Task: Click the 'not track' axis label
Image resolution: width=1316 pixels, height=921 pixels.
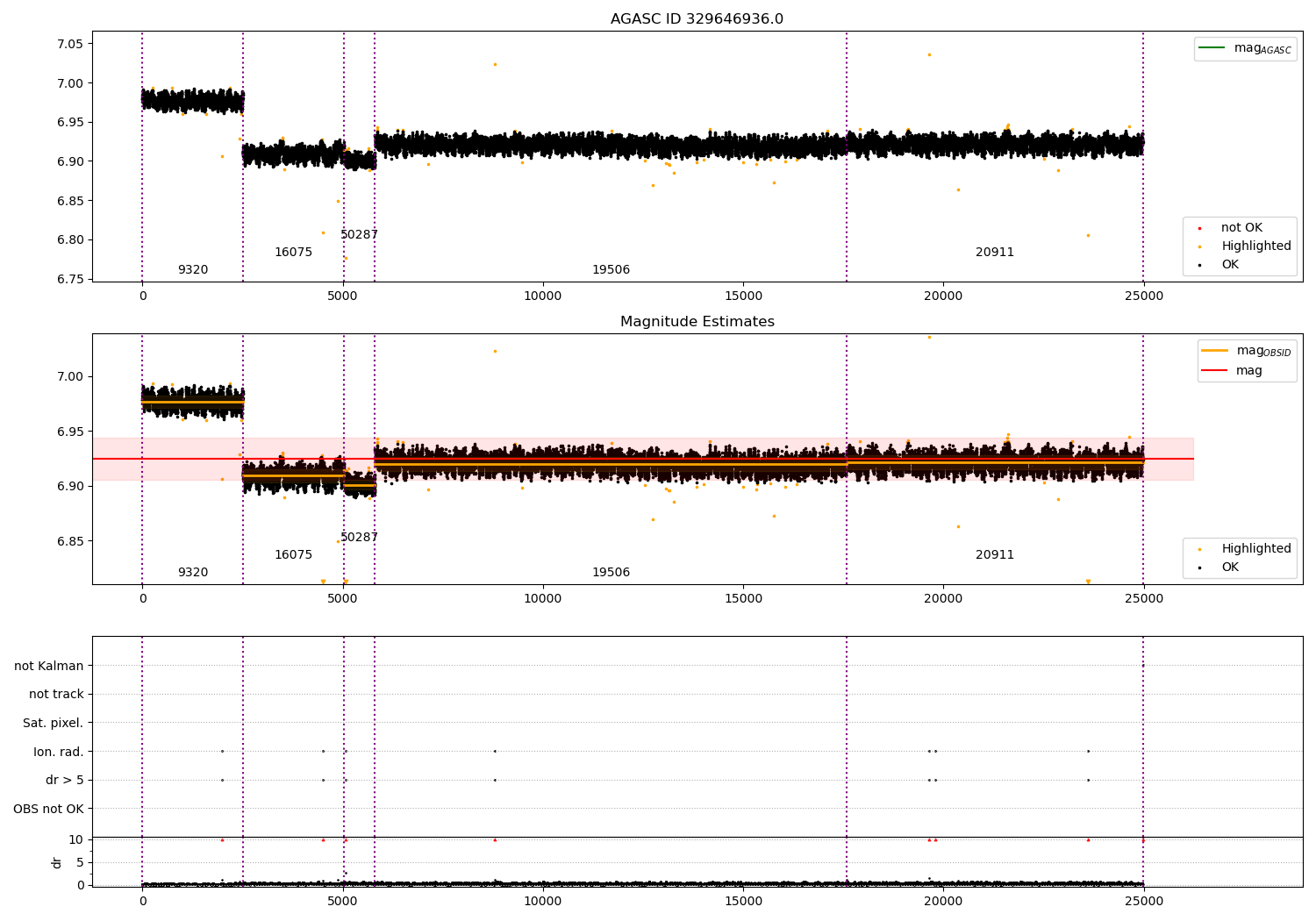Action: (56, 694)
